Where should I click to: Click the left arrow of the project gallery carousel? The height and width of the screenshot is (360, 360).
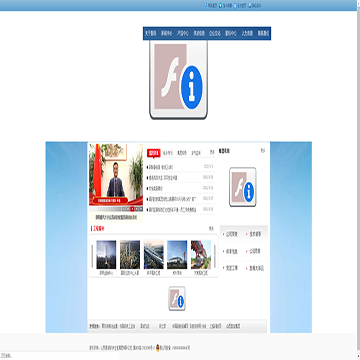92,256
